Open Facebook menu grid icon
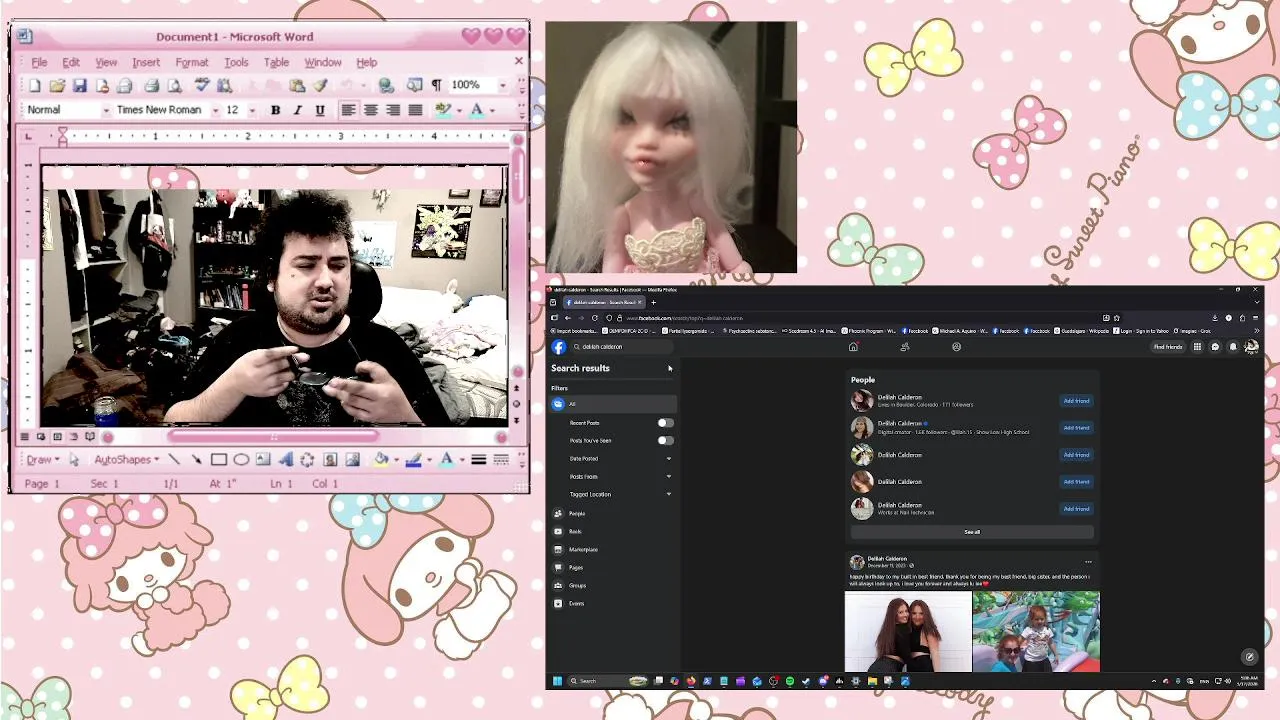 (1197, 347)
